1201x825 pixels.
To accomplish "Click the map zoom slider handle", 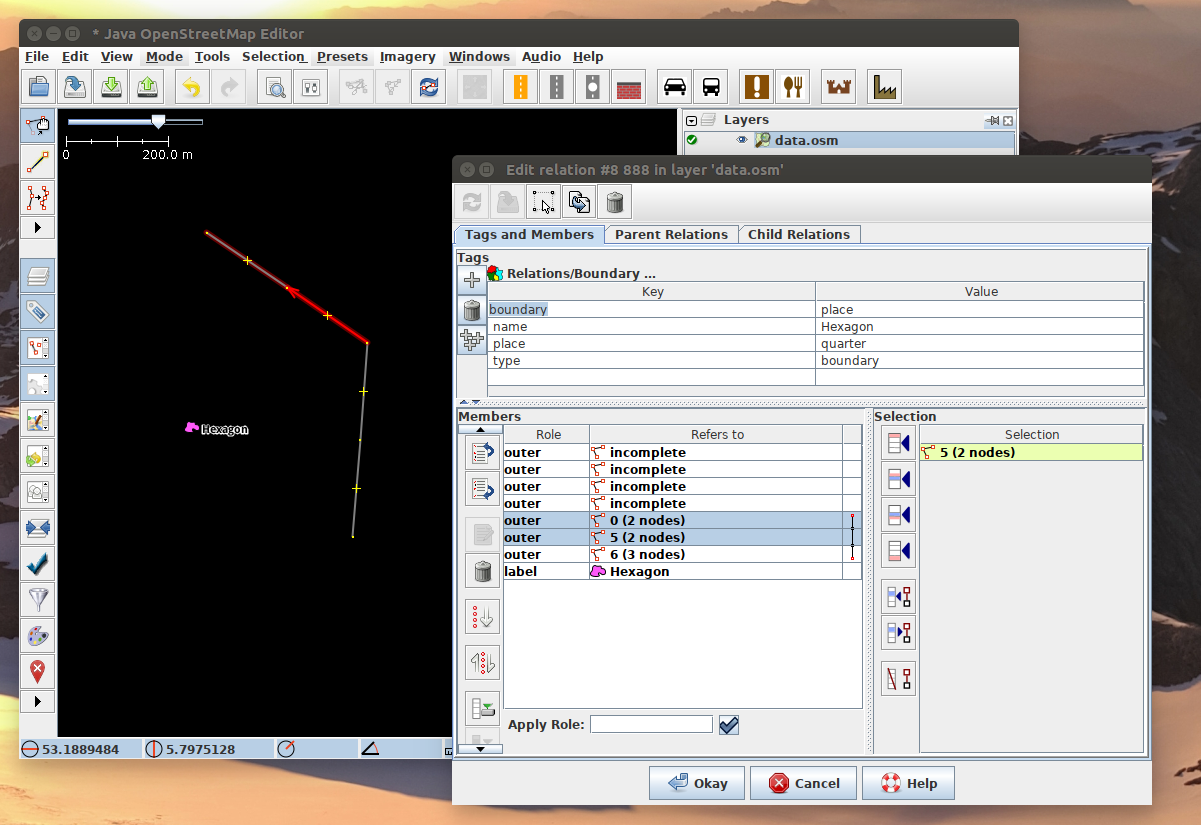I will (x=158, y=121).
